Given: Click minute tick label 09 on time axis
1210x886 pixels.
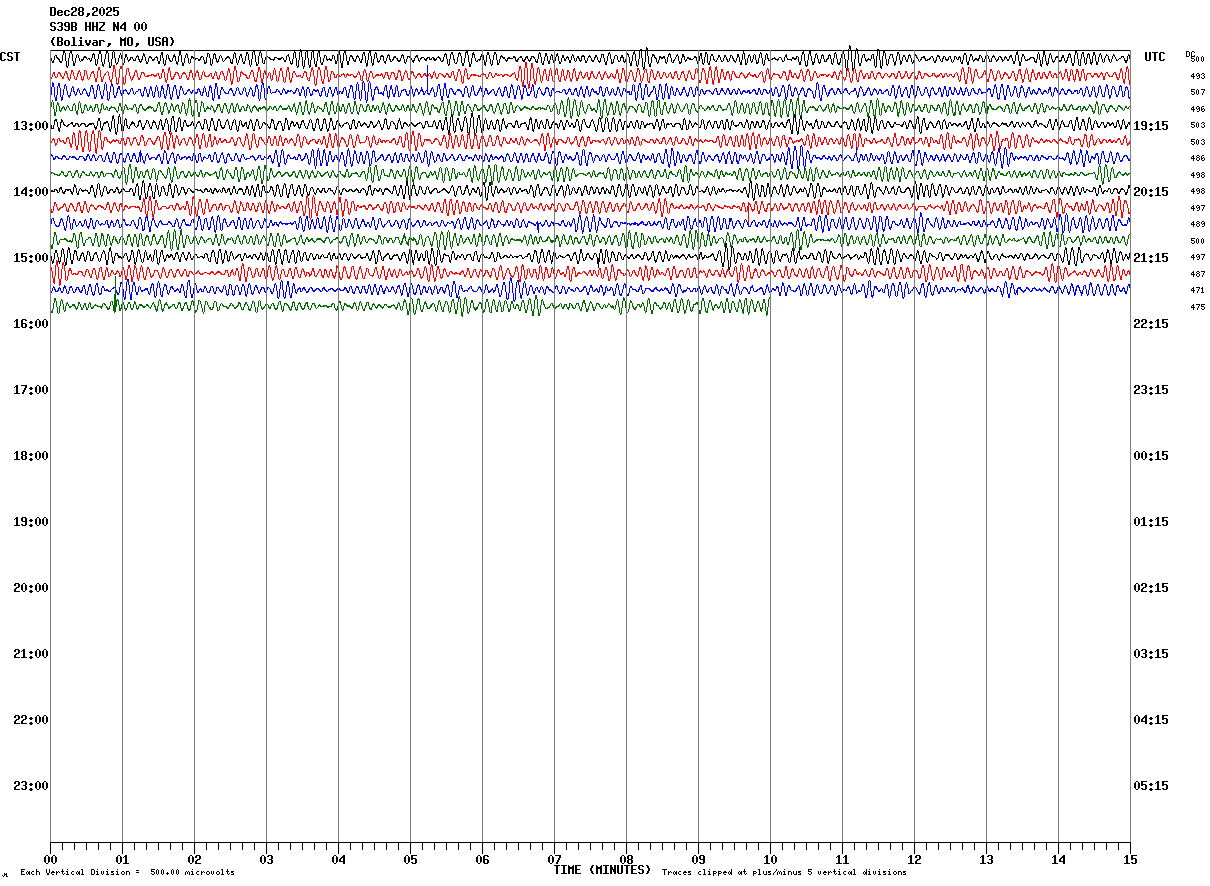Looking at the screenshot, I should [698, 860].
